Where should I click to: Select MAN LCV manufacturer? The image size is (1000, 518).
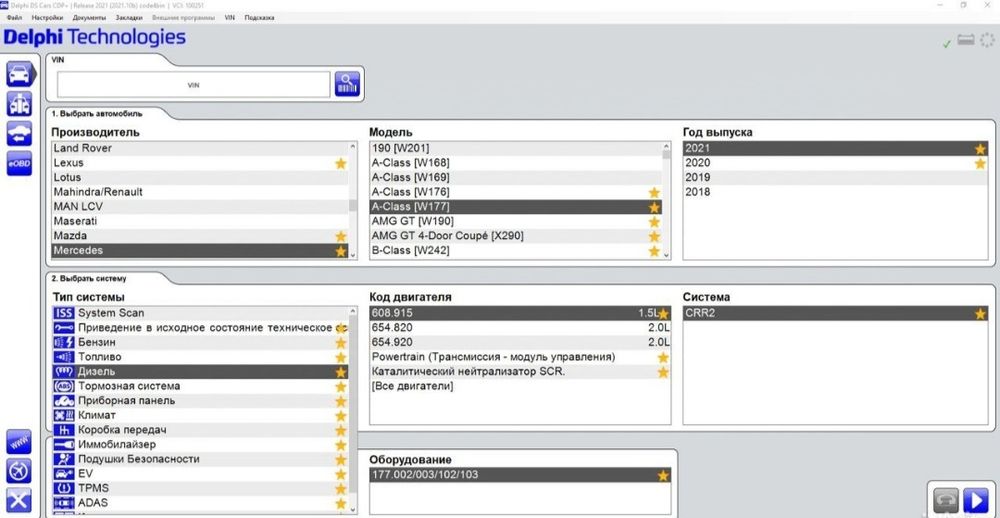click(200, 207)
